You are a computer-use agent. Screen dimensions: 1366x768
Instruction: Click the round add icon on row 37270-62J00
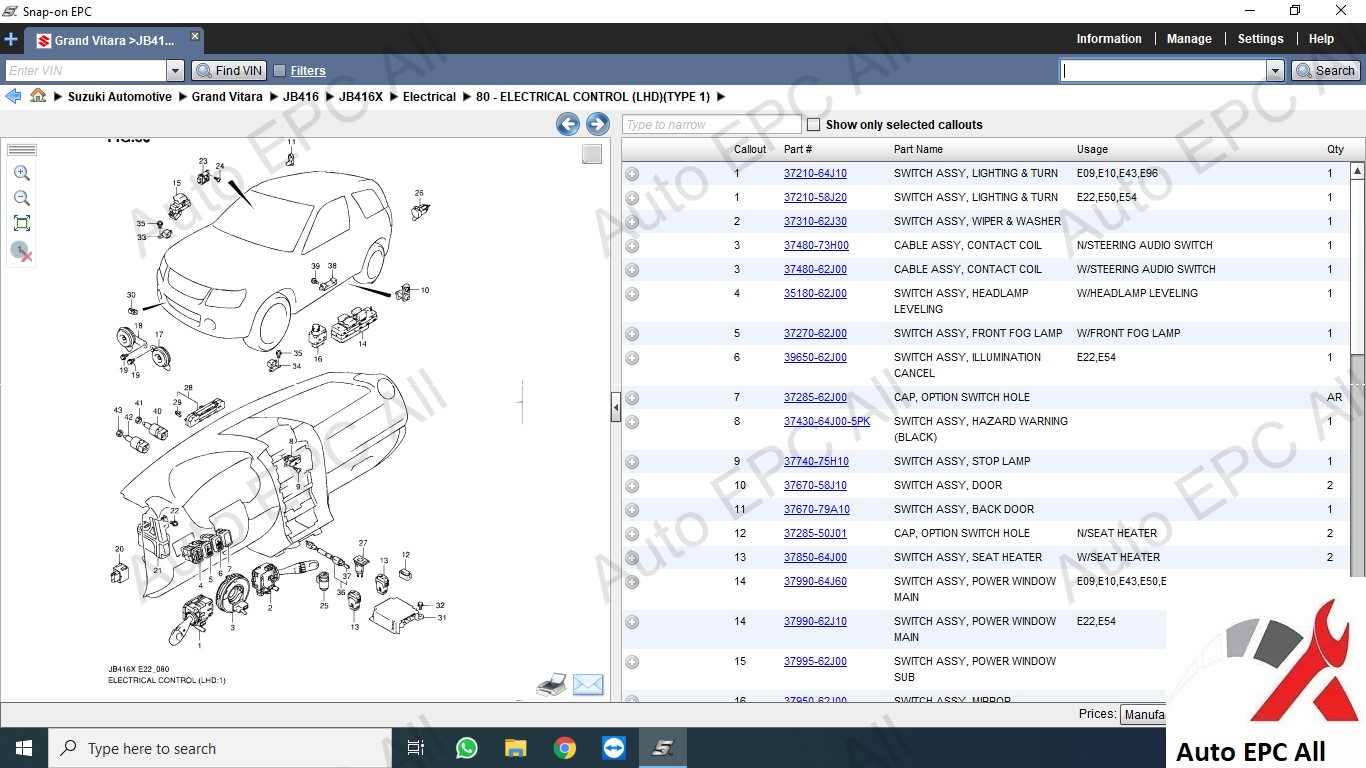632,334
